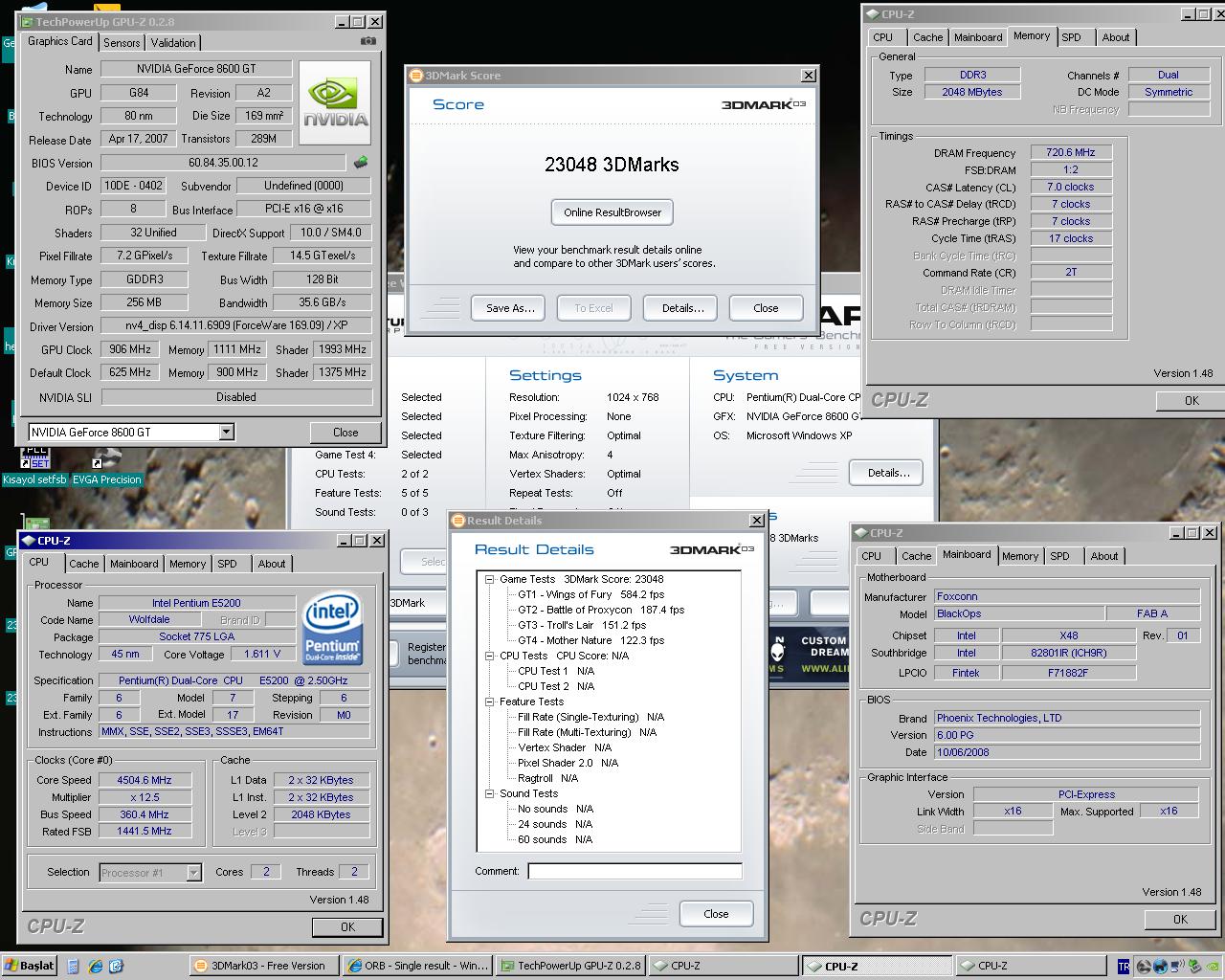Open the Cache tab in bottom-left CPU-Z
1225x980 pixels.
[x=84, y=564]
